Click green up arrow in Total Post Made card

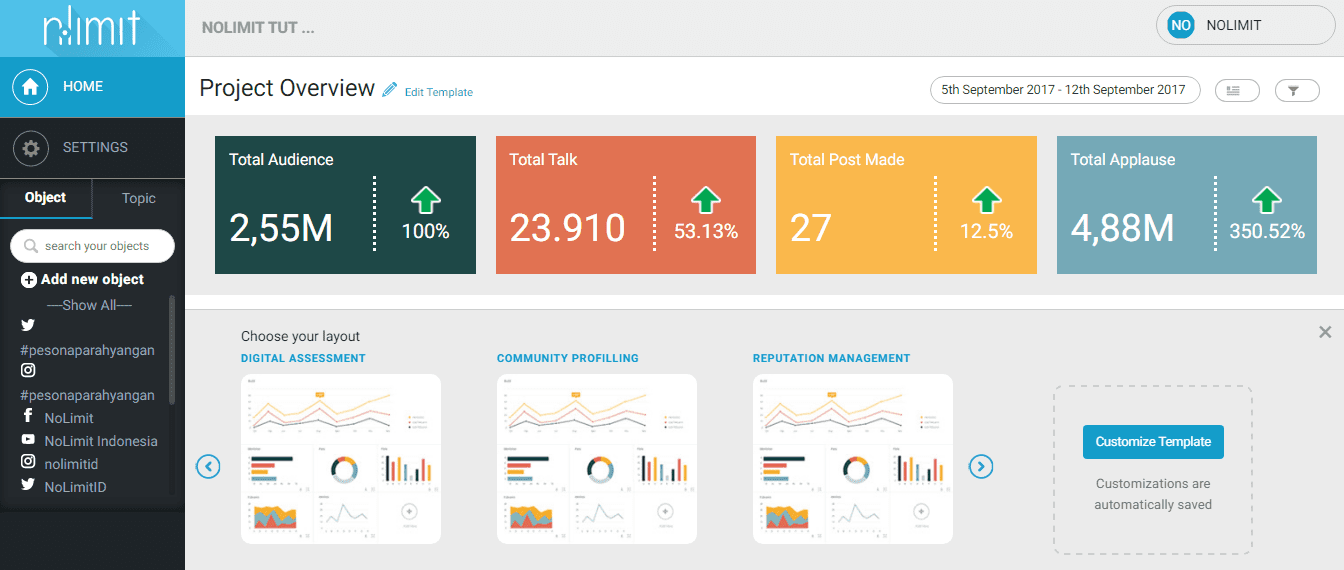987,199
